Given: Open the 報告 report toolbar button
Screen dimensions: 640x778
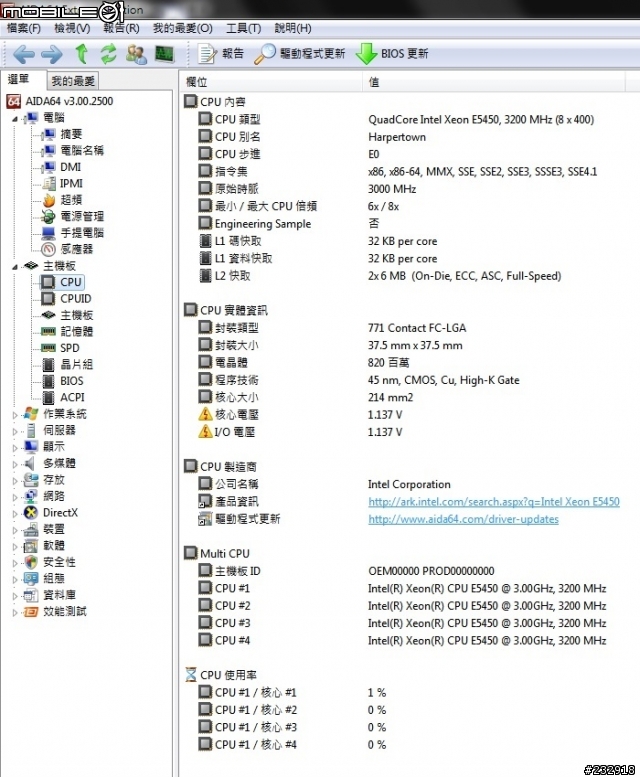Looking at the screenshot, I should 221,54.
